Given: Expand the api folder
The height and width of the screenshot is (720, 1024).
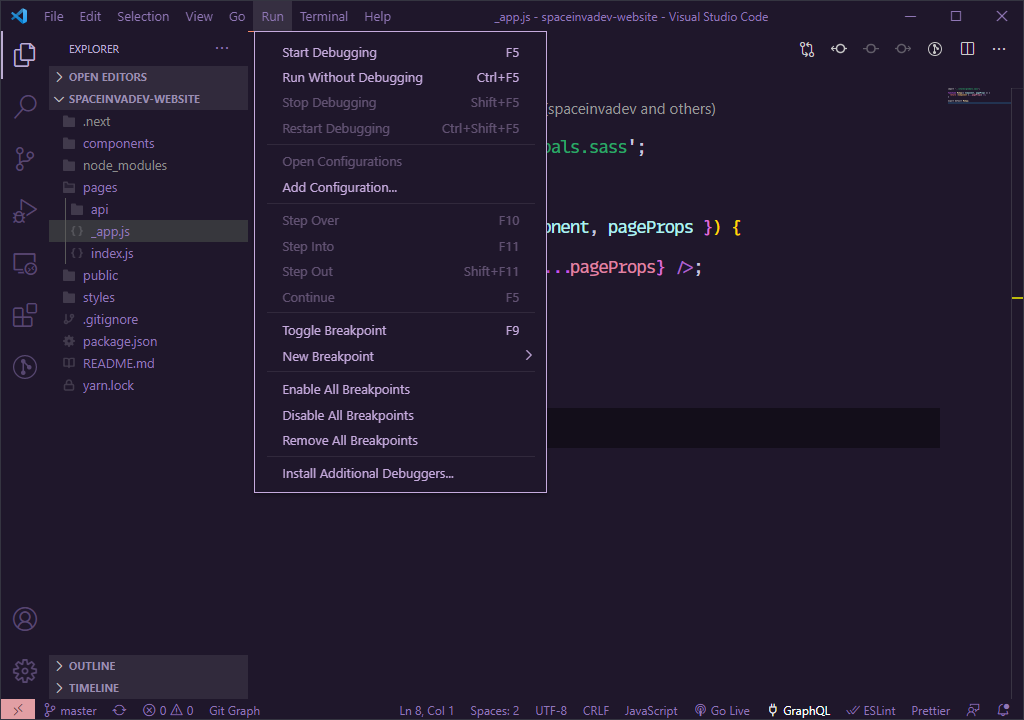Looking at the screenshot, I should pyautogui.click(x=148, y=209).
